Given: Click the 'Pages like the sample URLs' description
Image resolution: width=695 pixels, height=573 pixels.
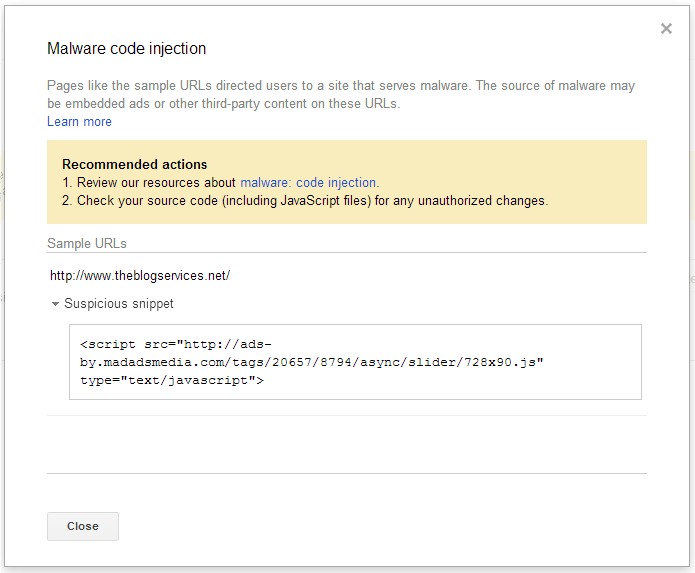Looking at the screenshot, I should point(340,86).
